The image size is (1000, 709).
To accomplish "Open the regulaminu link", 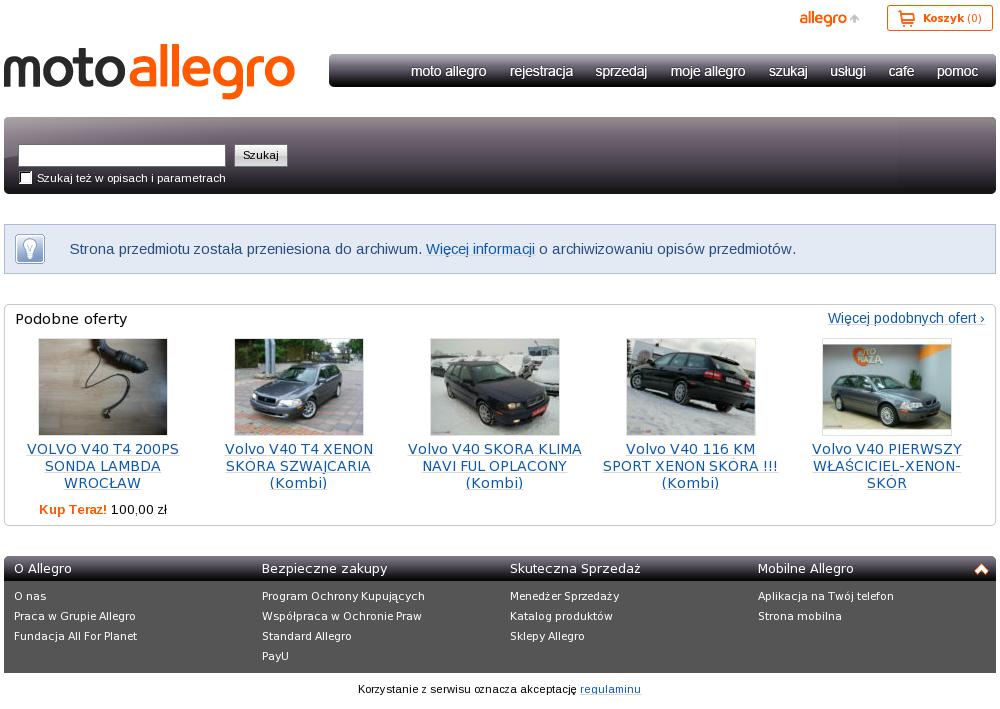I will pos(610,689).
